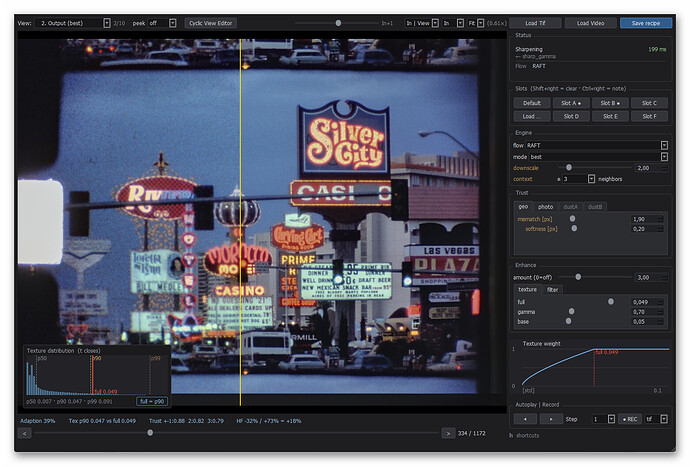Screen dimensions: 690x467
Task: Switch to the photo trust tab
Action: coord(545,206)
